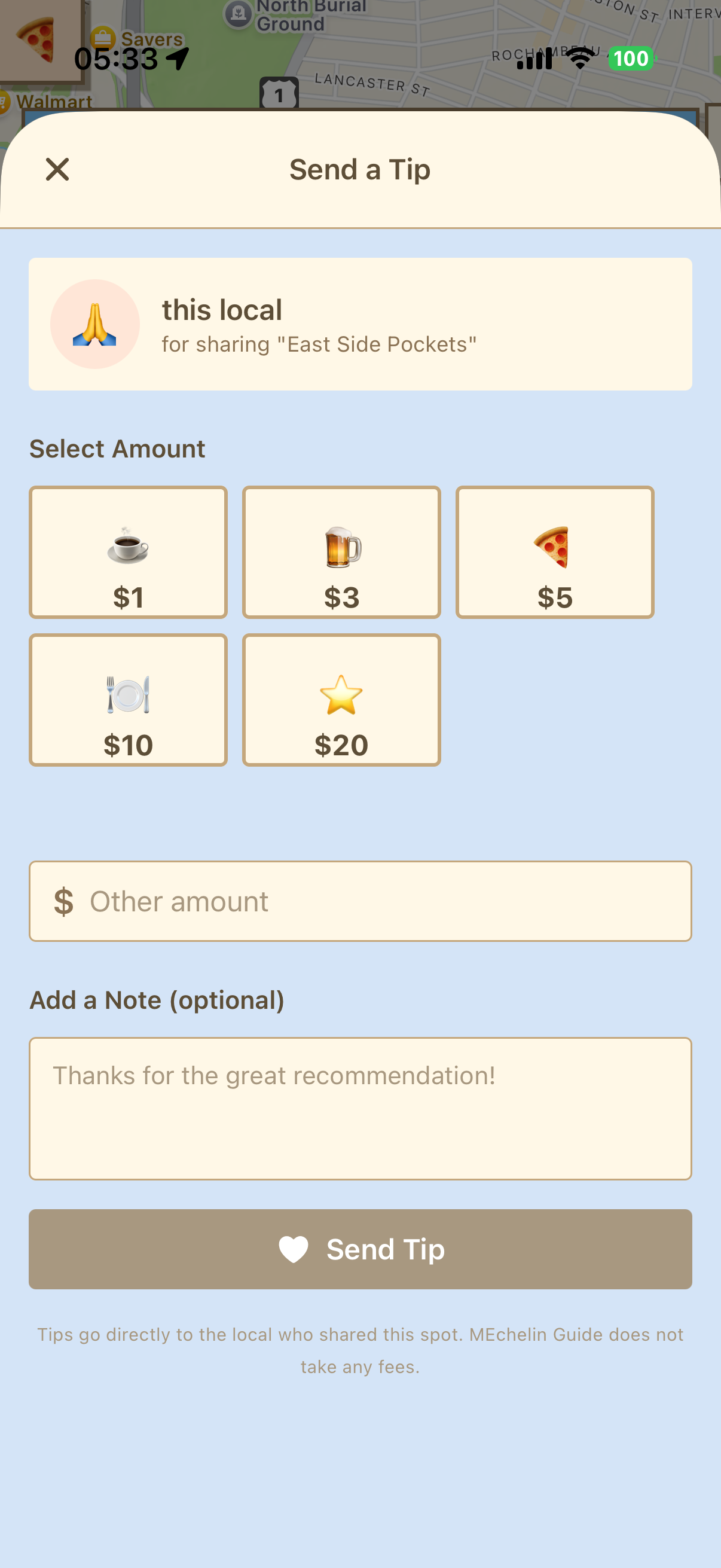Tap the pizza thumbnail on the map
This screenshot has height=1568, width=721.
[x=36, y=39]
